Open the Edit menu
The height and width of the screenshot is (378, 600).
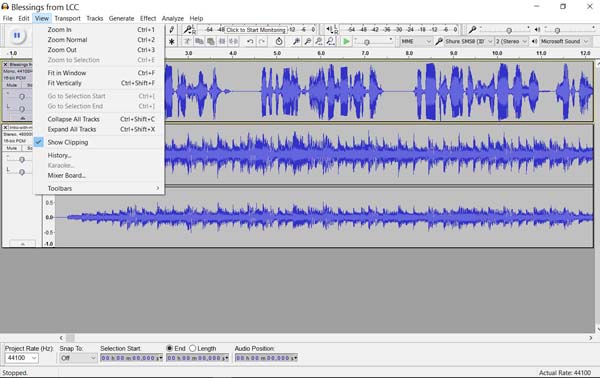click(24, 18)
